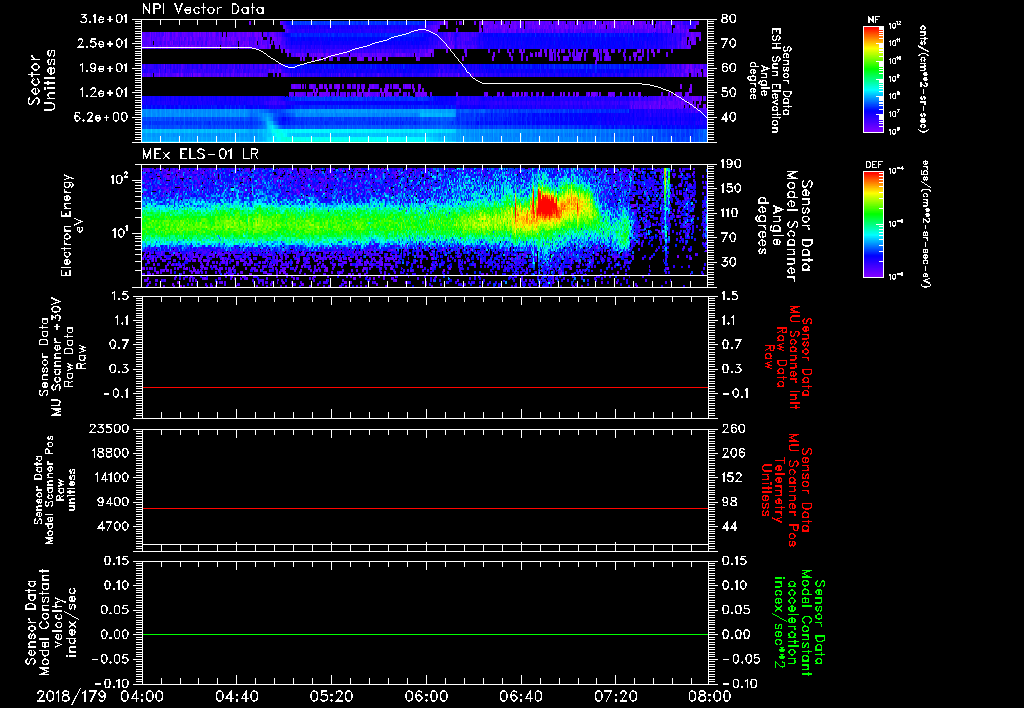Click the "1.9e+01" Sector axis tick
The width and height of the screenshot is (1024, 708).
[x=104, y=68]
